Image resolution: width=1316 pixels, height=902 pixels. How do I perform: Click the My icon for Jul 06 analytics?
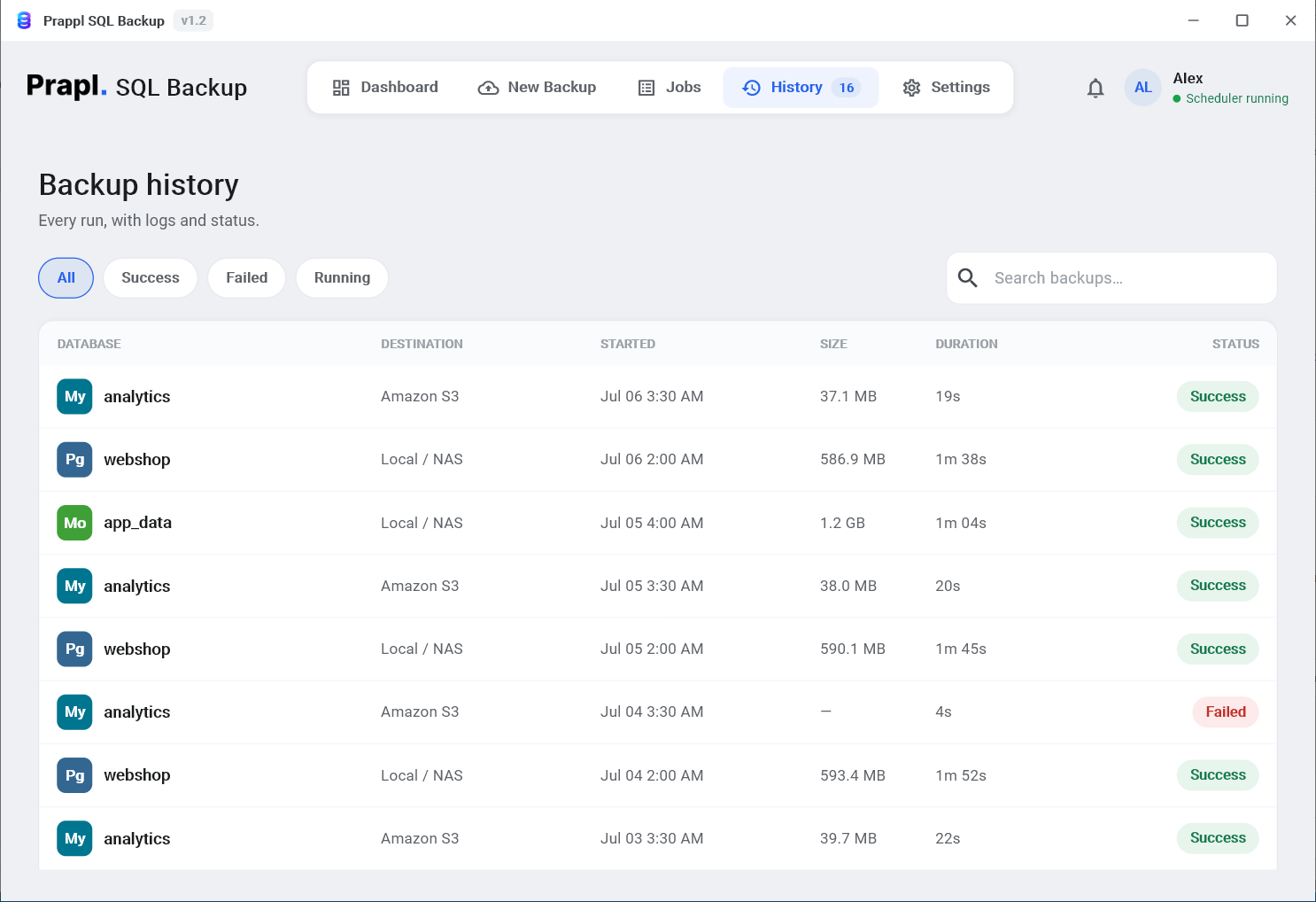[x=75, y=396]
